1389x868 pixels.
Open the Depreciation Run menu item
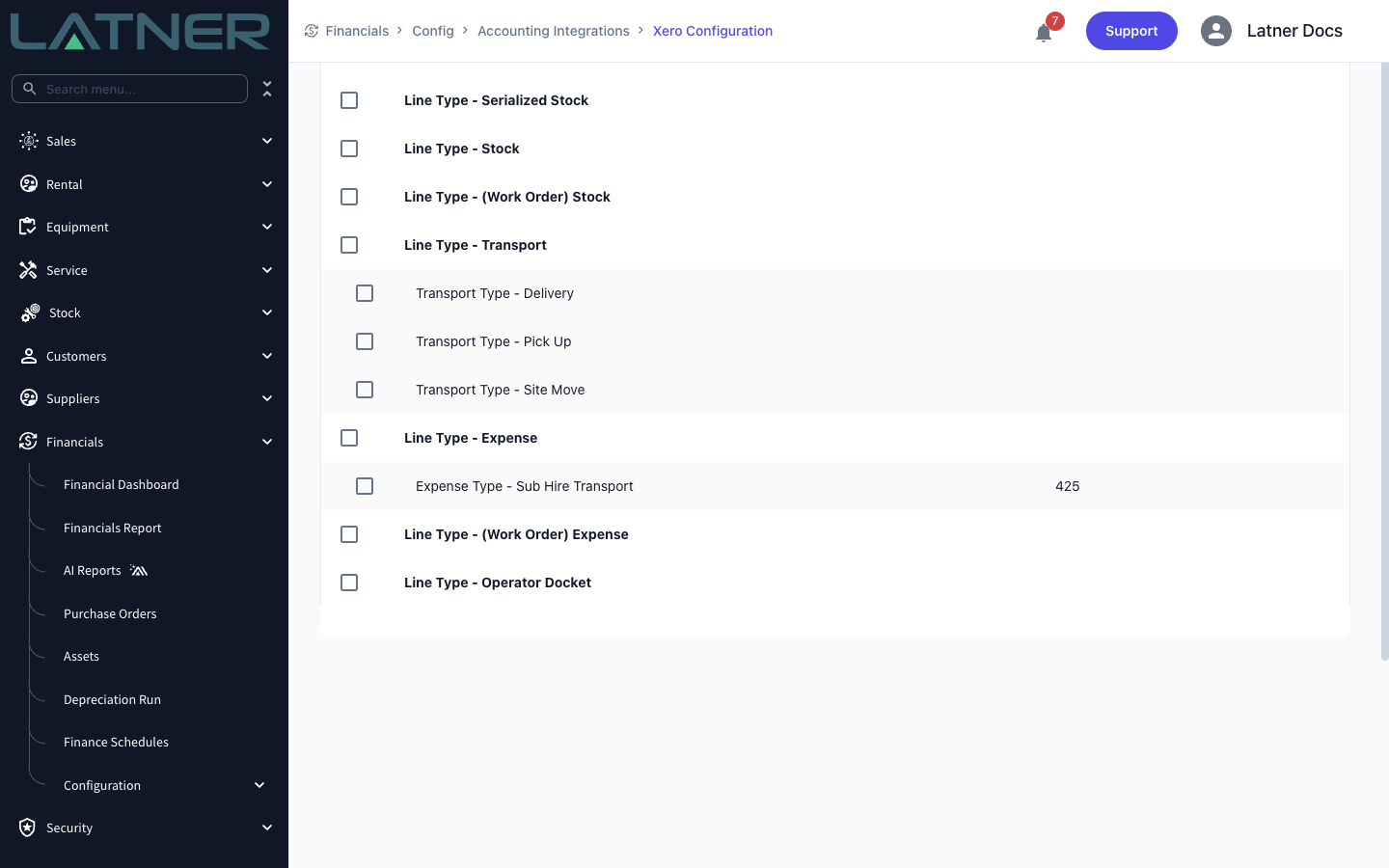coord(112,700)
